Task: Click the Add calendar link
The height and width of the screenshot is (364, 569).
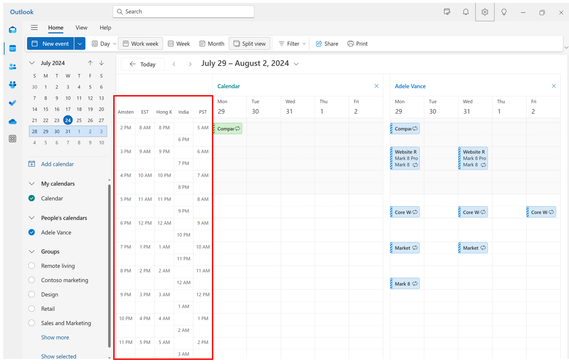Action: 57,164
